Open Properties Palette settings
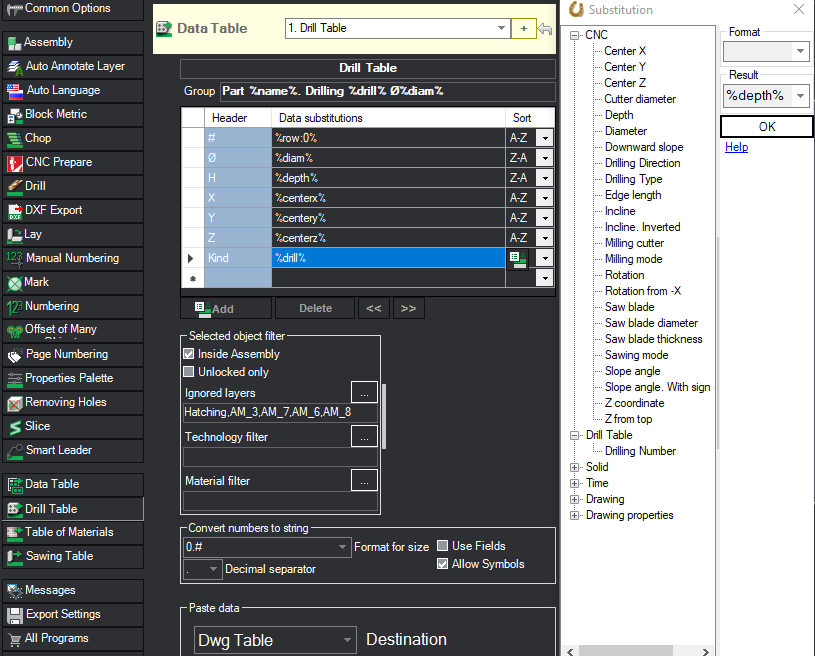This screenshot has height=656, width=815. pyautogui.click(x=73, y=378)
